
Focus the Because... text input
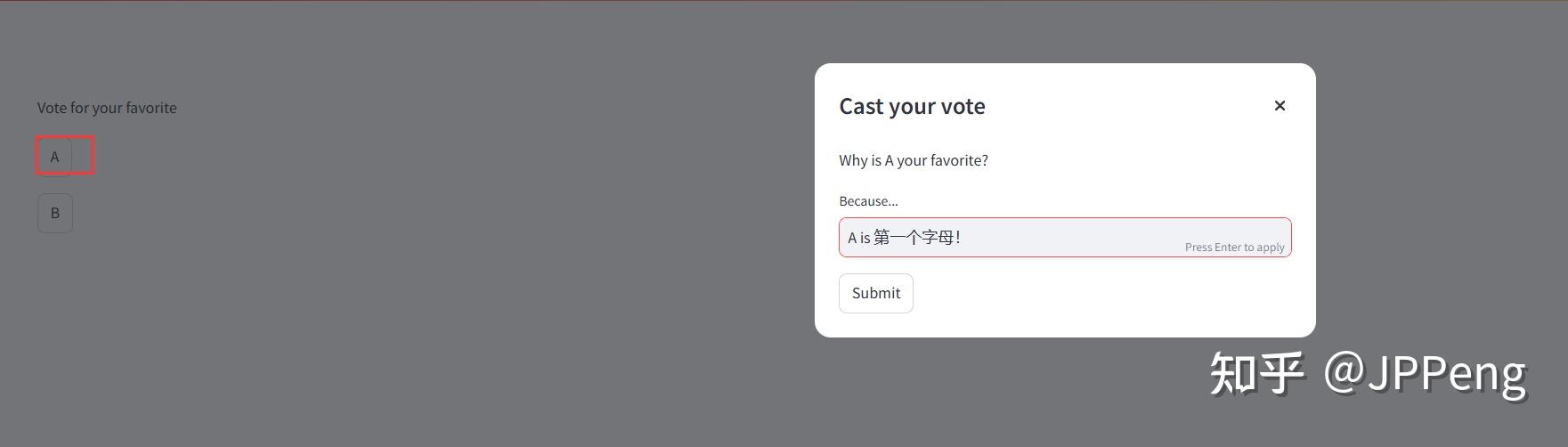pos(1065,238)
